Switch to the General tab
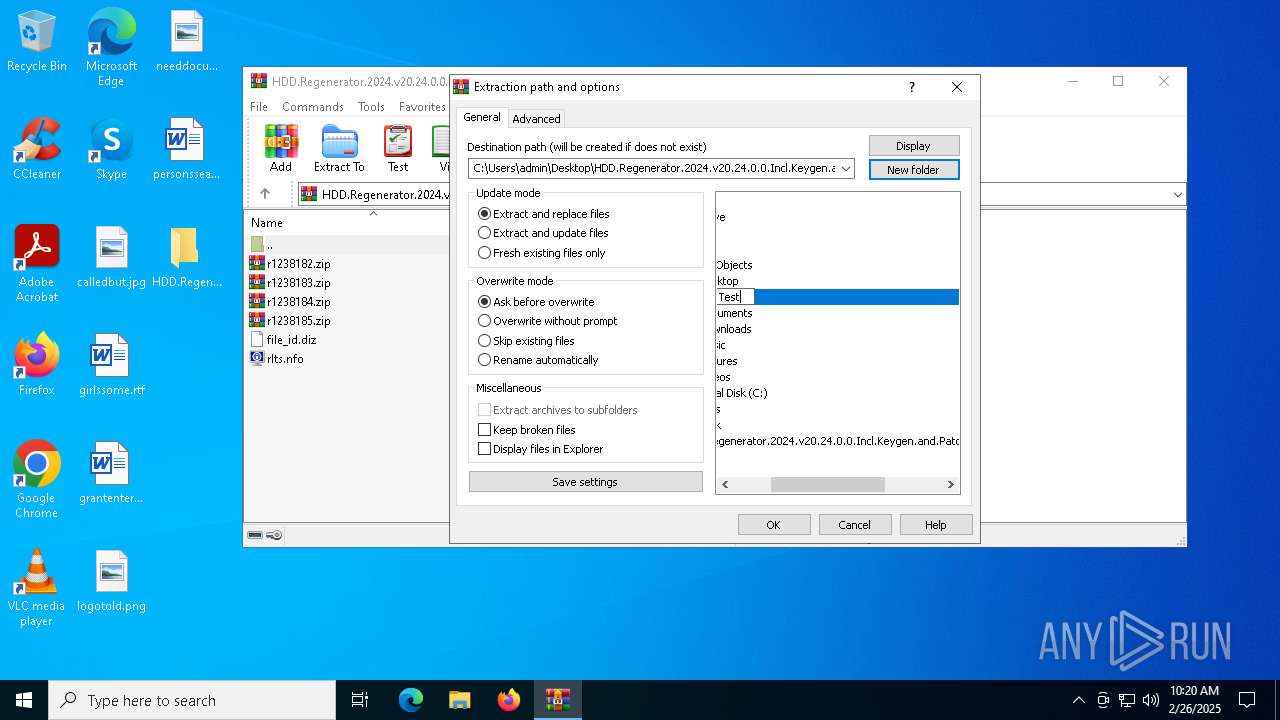The width and height of the screenshot is (1280, 720). (x=482, y=117)
